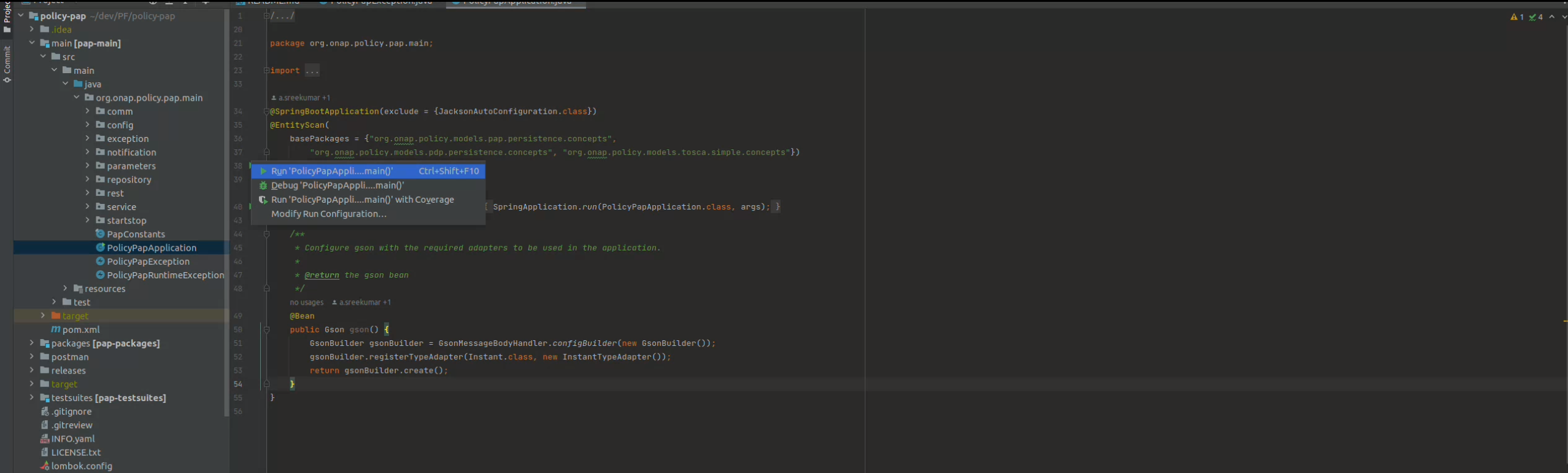
Task: Click the LICENSE.txt file icon
Action: coord(44,452)
